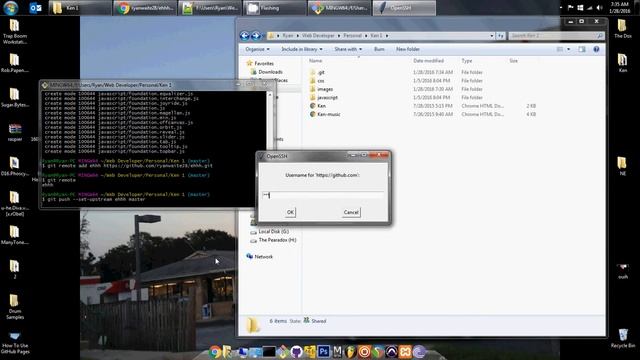Open XAMPP from the dock
This screenshot has height=360, width=640.
[x=405, y=351]
